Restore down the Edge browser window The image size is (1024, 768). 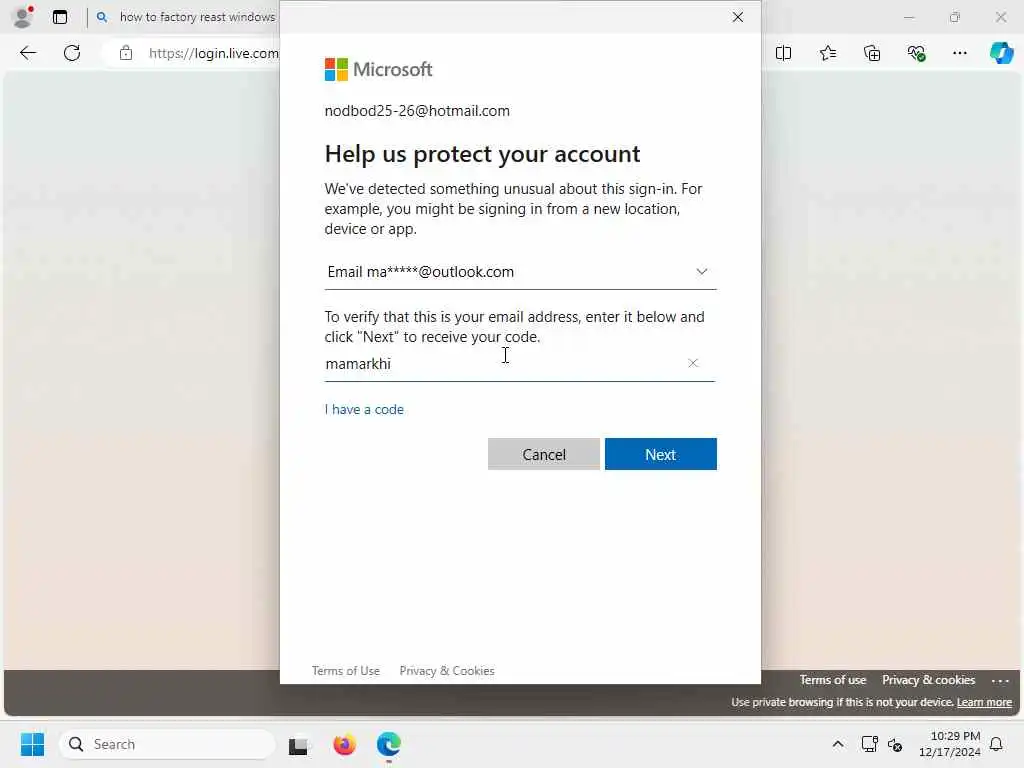(x=955, y=17)
